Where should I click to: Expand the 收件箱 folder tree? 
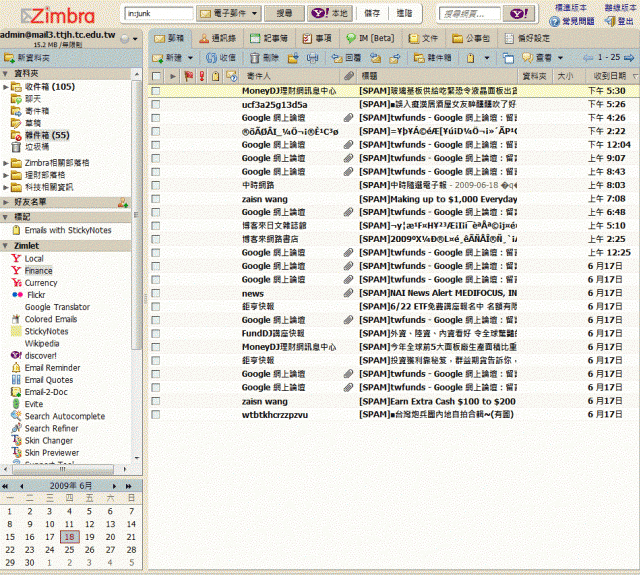click(x=5, y=87)
